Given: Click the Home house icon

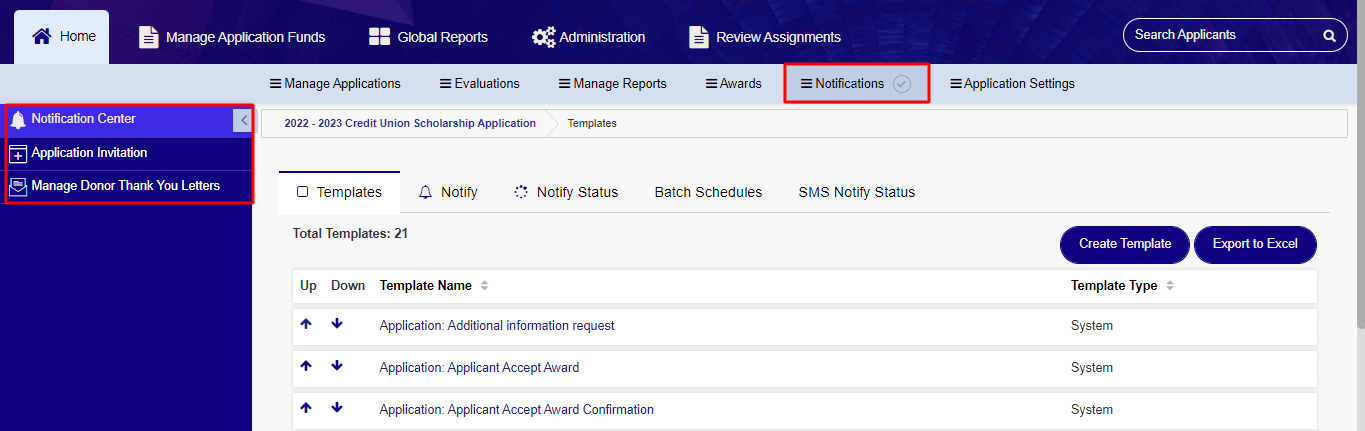Looking at the screenshot, I should click(41, 36).
